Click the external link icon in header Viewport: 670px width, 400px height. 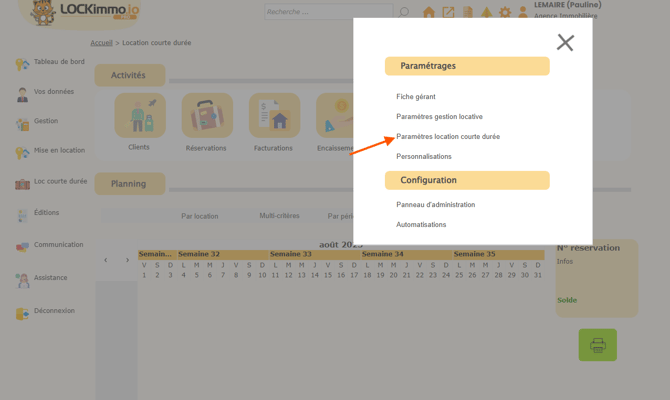point(448,12)
